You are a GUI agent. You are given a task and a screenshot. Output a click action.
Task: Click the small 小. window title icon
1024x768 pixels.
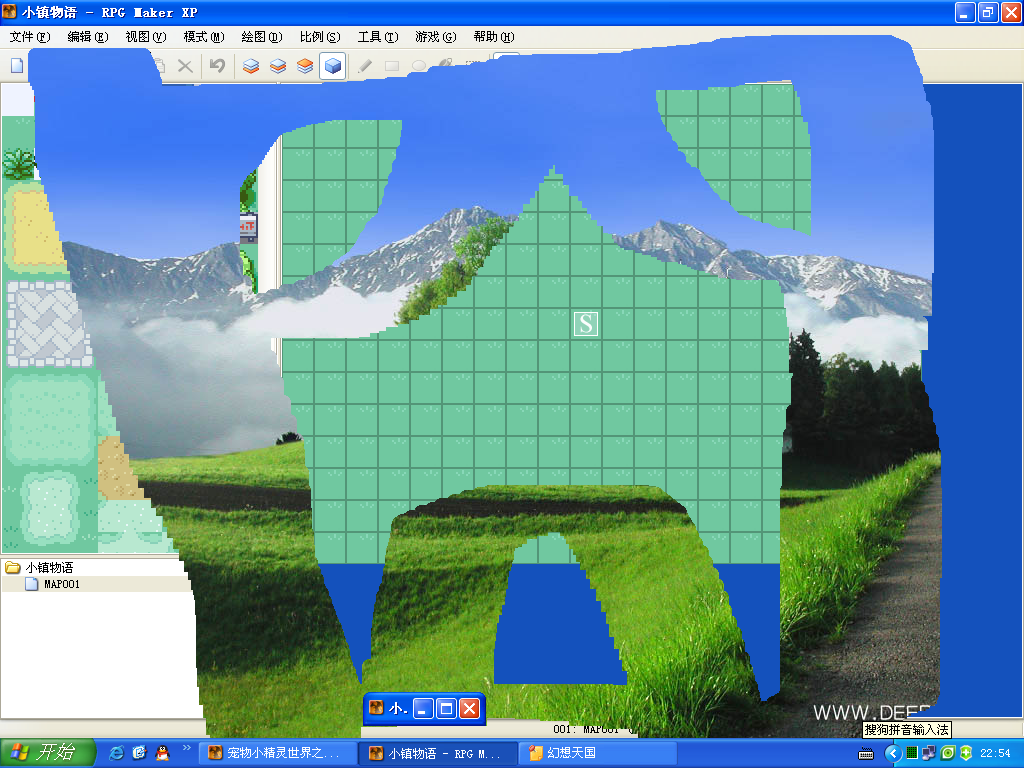(x=376, y=708)
